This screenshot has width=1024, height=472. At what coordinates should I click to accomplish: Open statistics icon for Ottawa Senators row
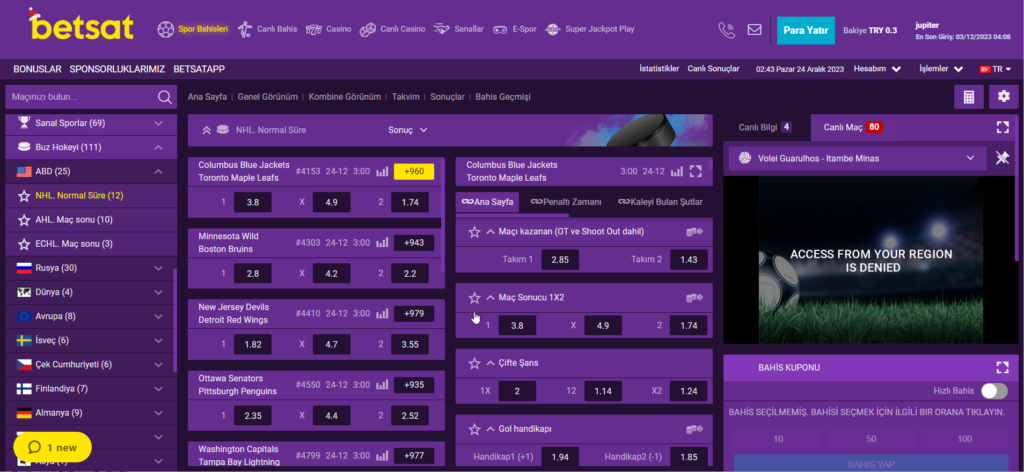382,385
